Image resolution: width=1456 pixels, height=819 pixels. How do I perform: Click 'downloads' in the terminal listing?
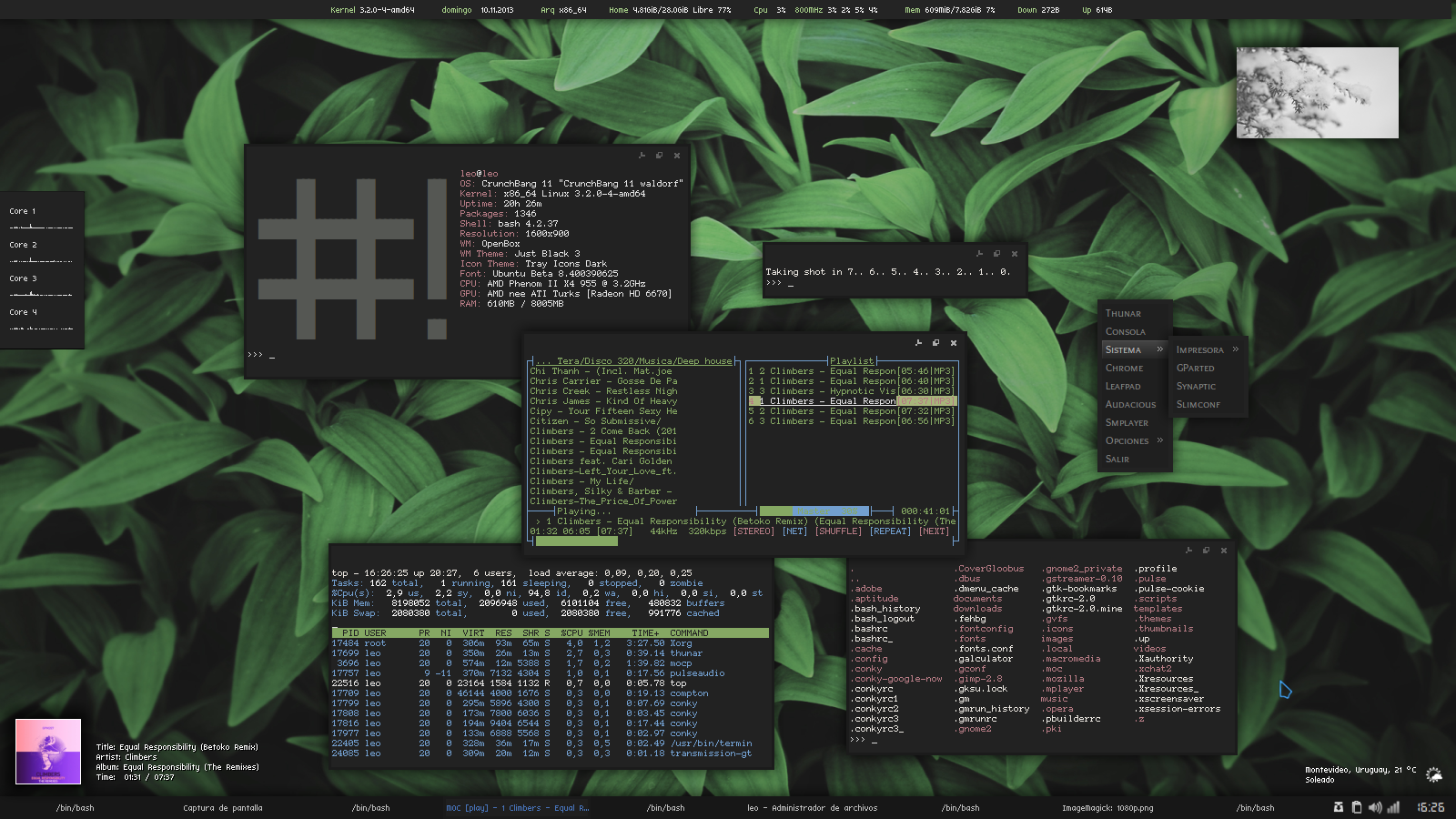click(977, 609)
